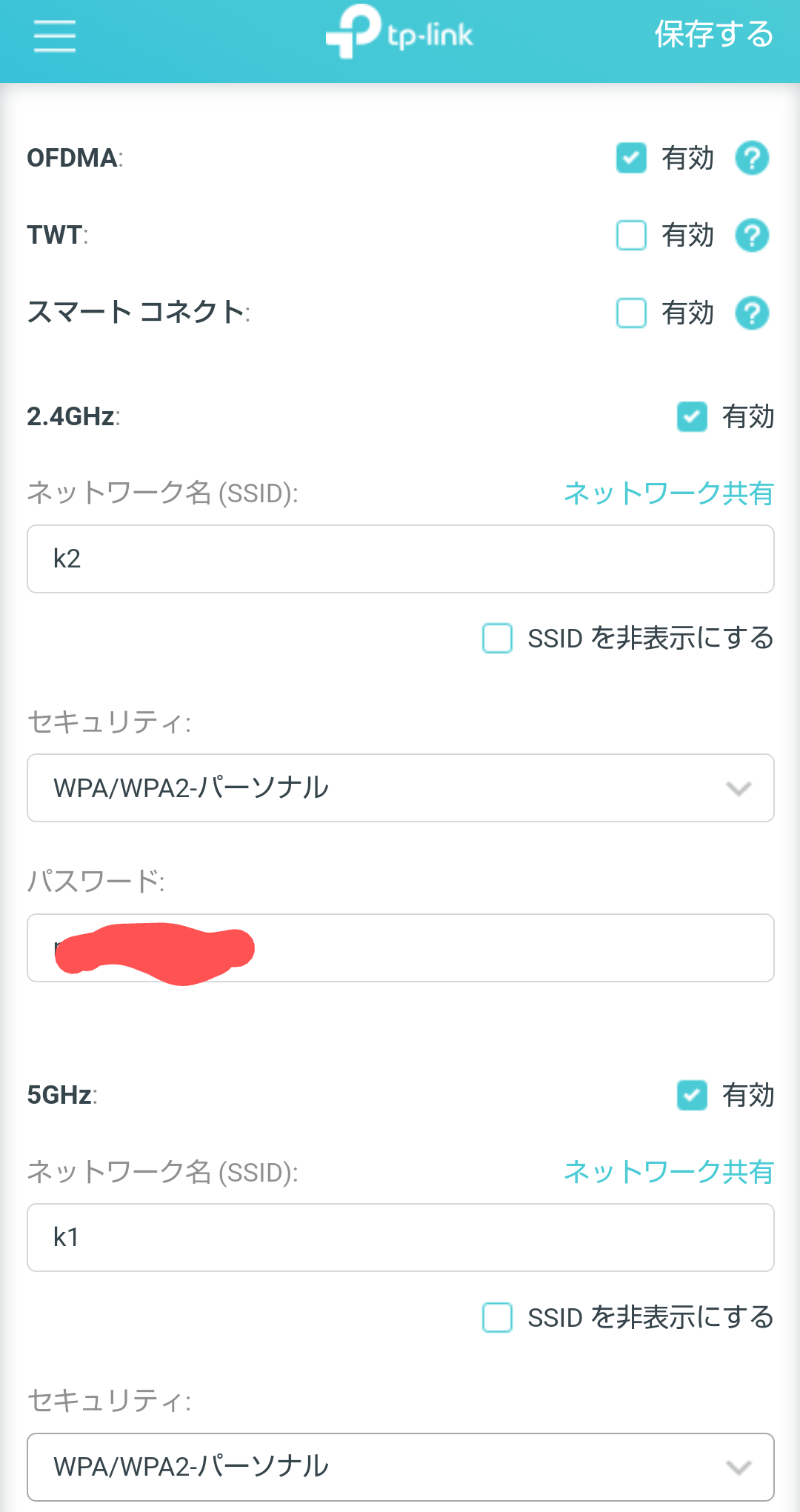Open the 2.4GHz security dropdown
The image size is (800, 1512).
(400, 788)
